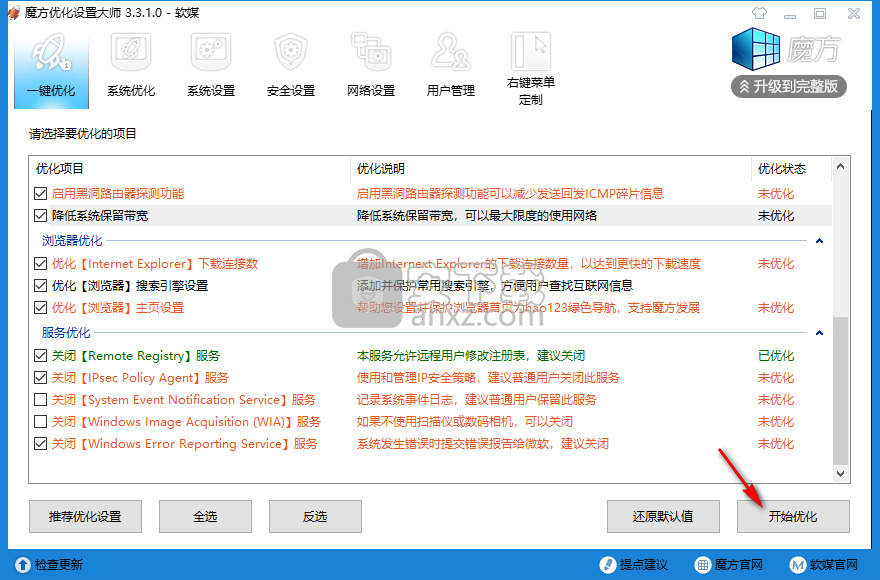Screen dimensions: 880x580
Task: Collapse the 服务优化 group
Action: click(819, 333)
